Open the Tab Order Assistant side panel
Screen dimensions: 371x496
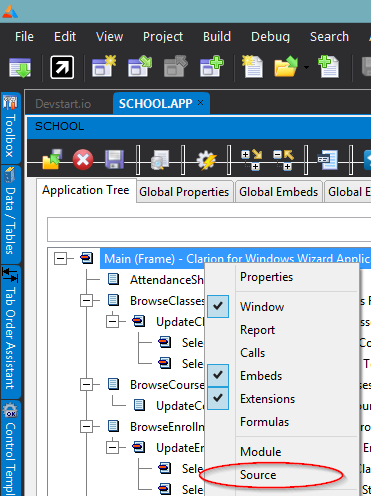[x=11, y=331]
